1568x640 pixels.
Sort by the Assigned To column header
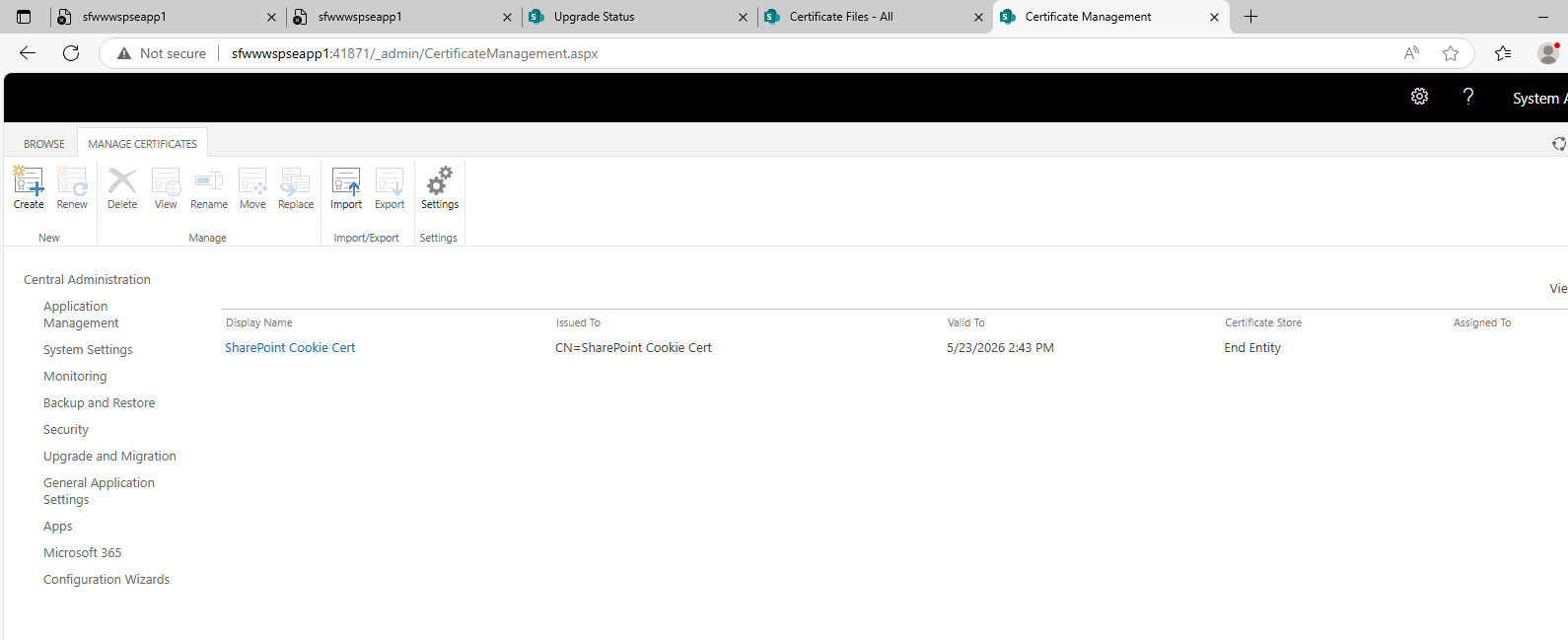click(1482, 322)
